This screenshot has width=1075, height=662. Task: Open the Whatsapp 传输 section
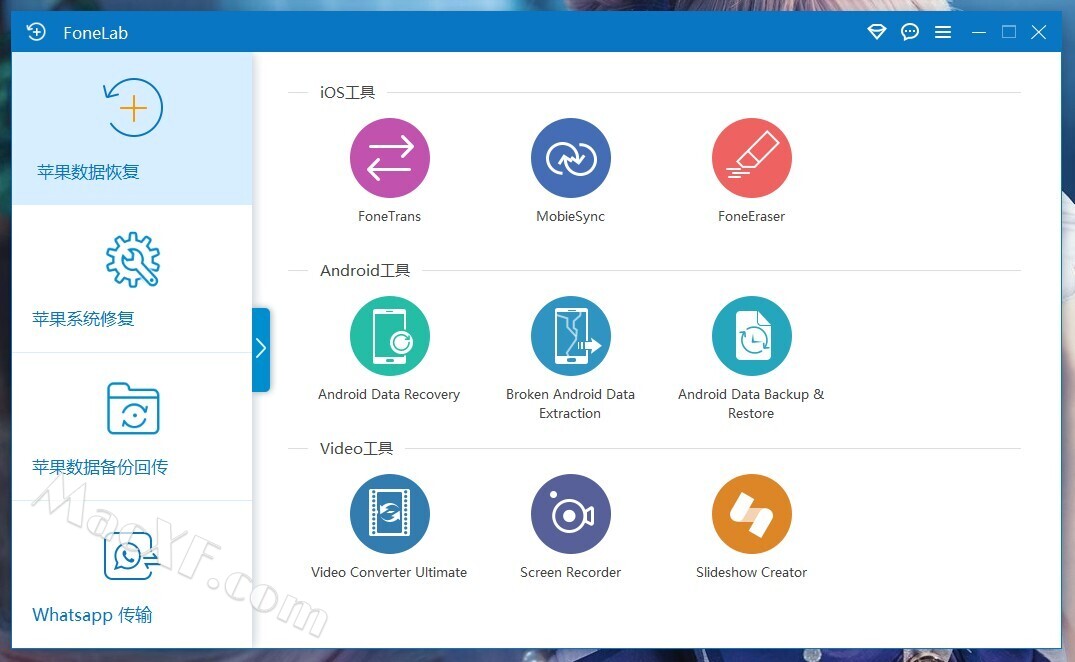click(132, 575)
